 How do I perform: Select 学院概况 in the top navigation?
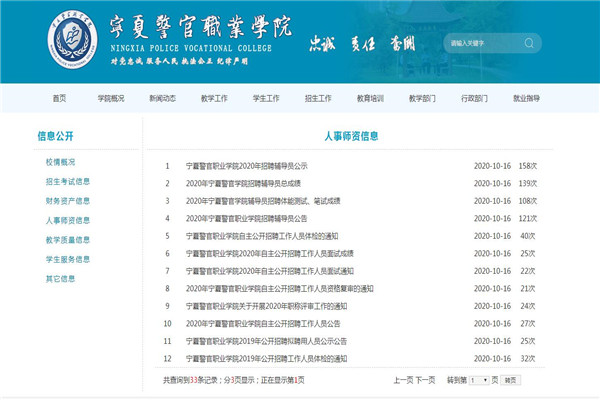point(111,98)
